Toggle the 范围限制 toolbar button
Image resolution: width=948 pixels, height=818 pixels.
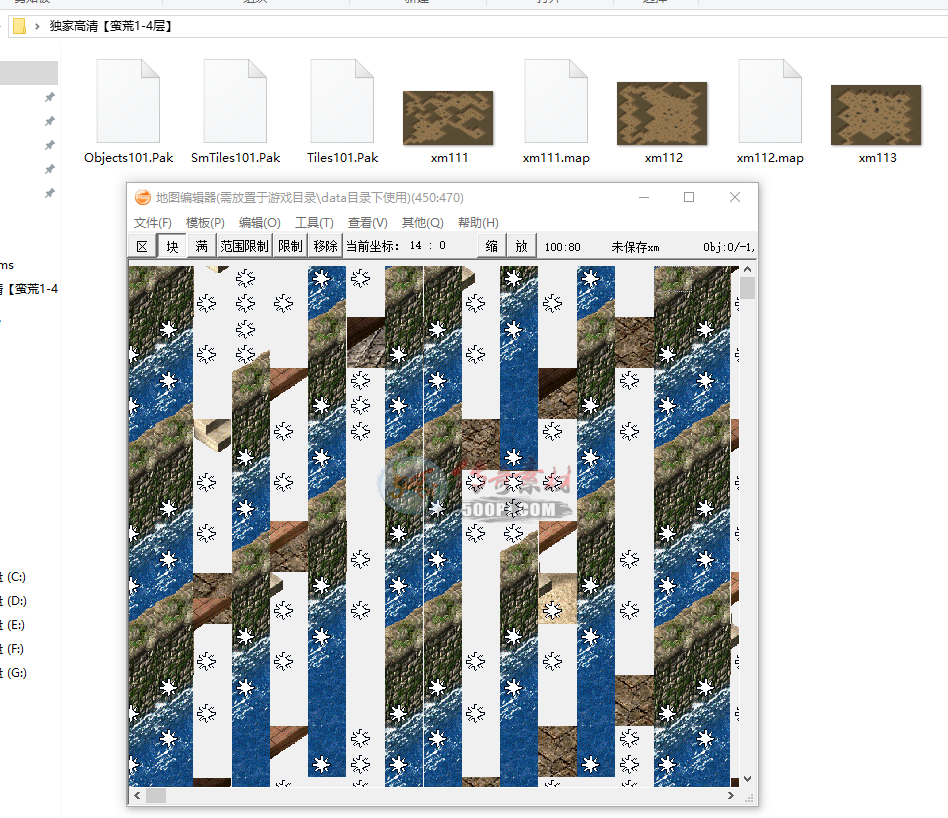(x=244, y=246)
